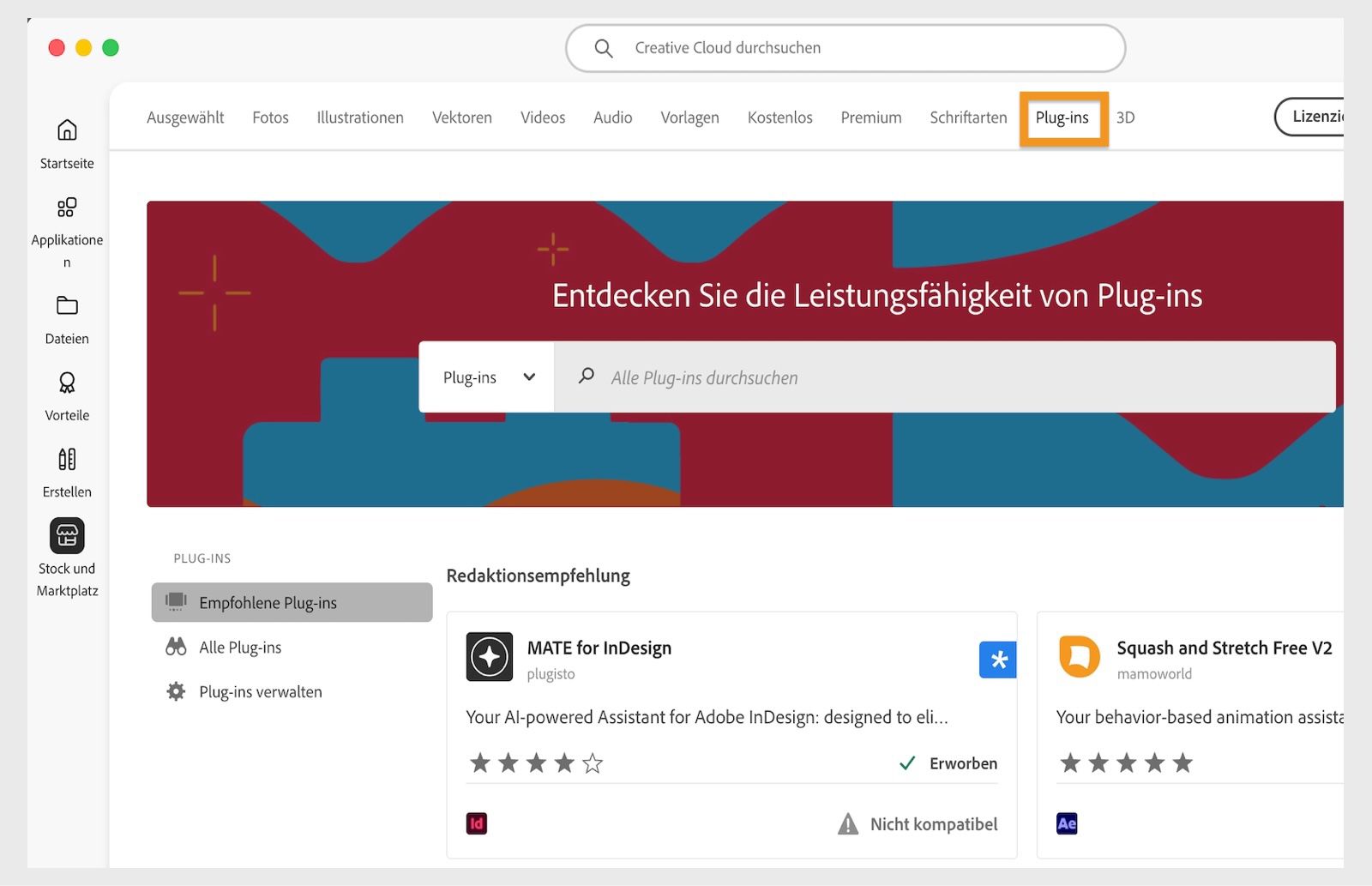Click the yellow macOS minimize window button
The image size is (1372, 886).
(x=84, y=48)
